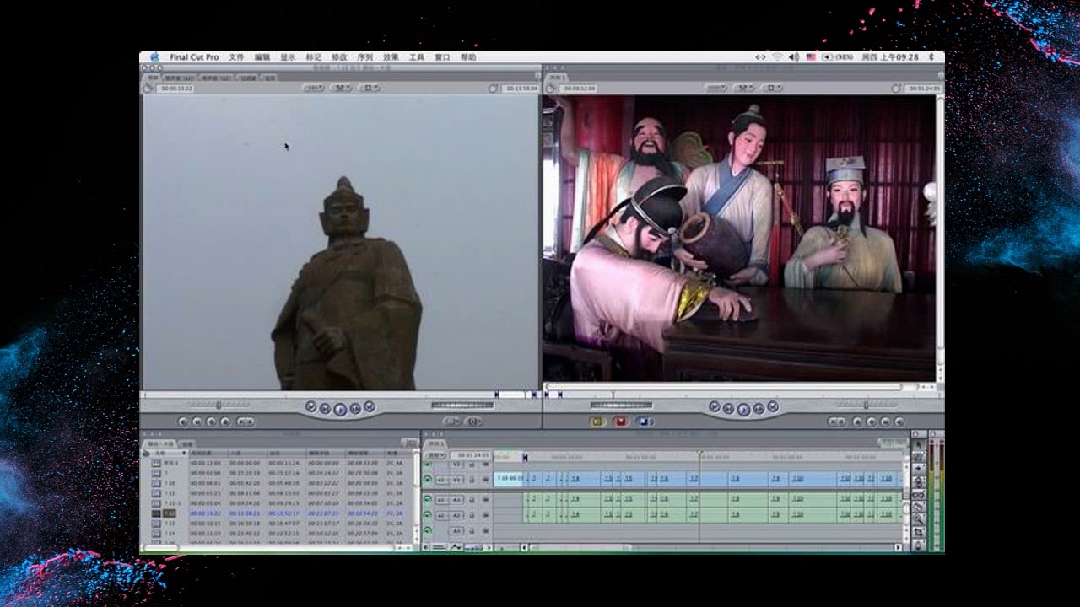The width and height of the screenshot is (1080, 607).
Task: Click the Canvas shuttle control slider
Action: tap(866, 404)
